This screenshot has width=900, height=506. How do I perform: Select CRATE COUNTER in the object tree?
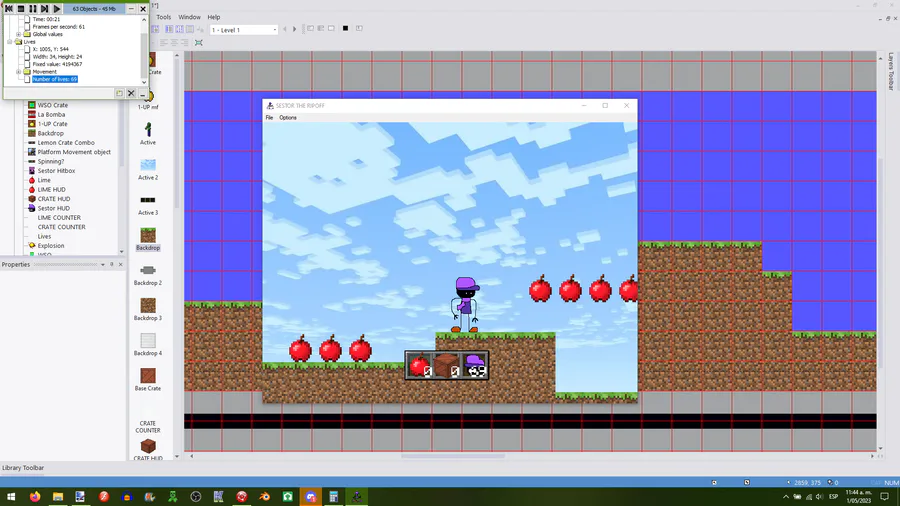coord(61,227)
